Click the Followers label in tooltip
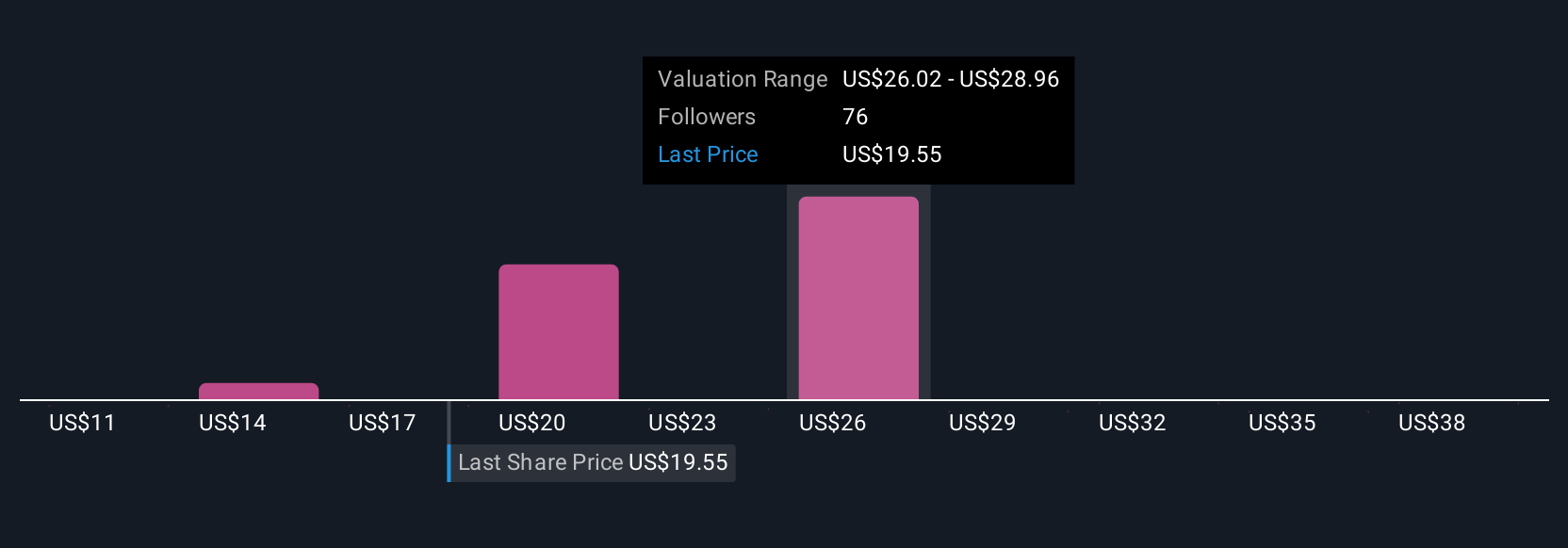Viewport: 1568px width, 548px height. [707, 117]
